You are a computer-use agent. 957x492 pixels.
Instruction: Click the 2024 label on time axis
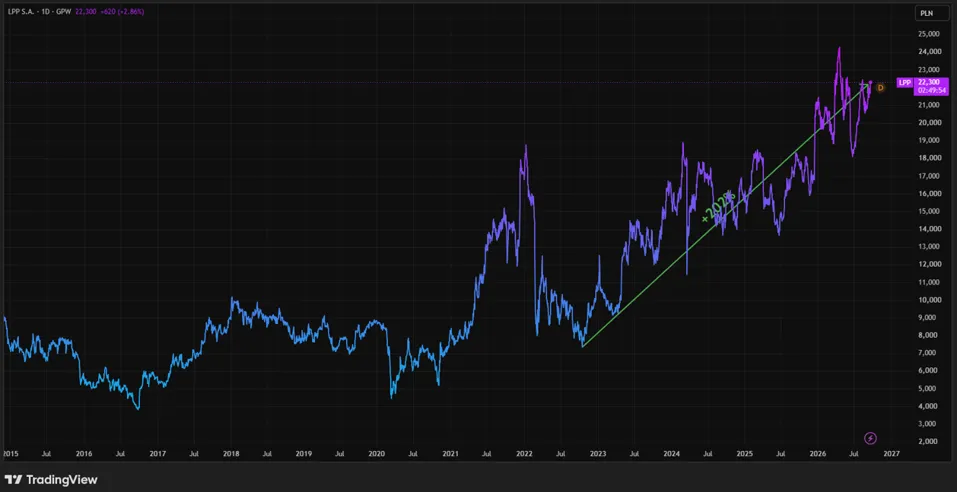point(671,454)
